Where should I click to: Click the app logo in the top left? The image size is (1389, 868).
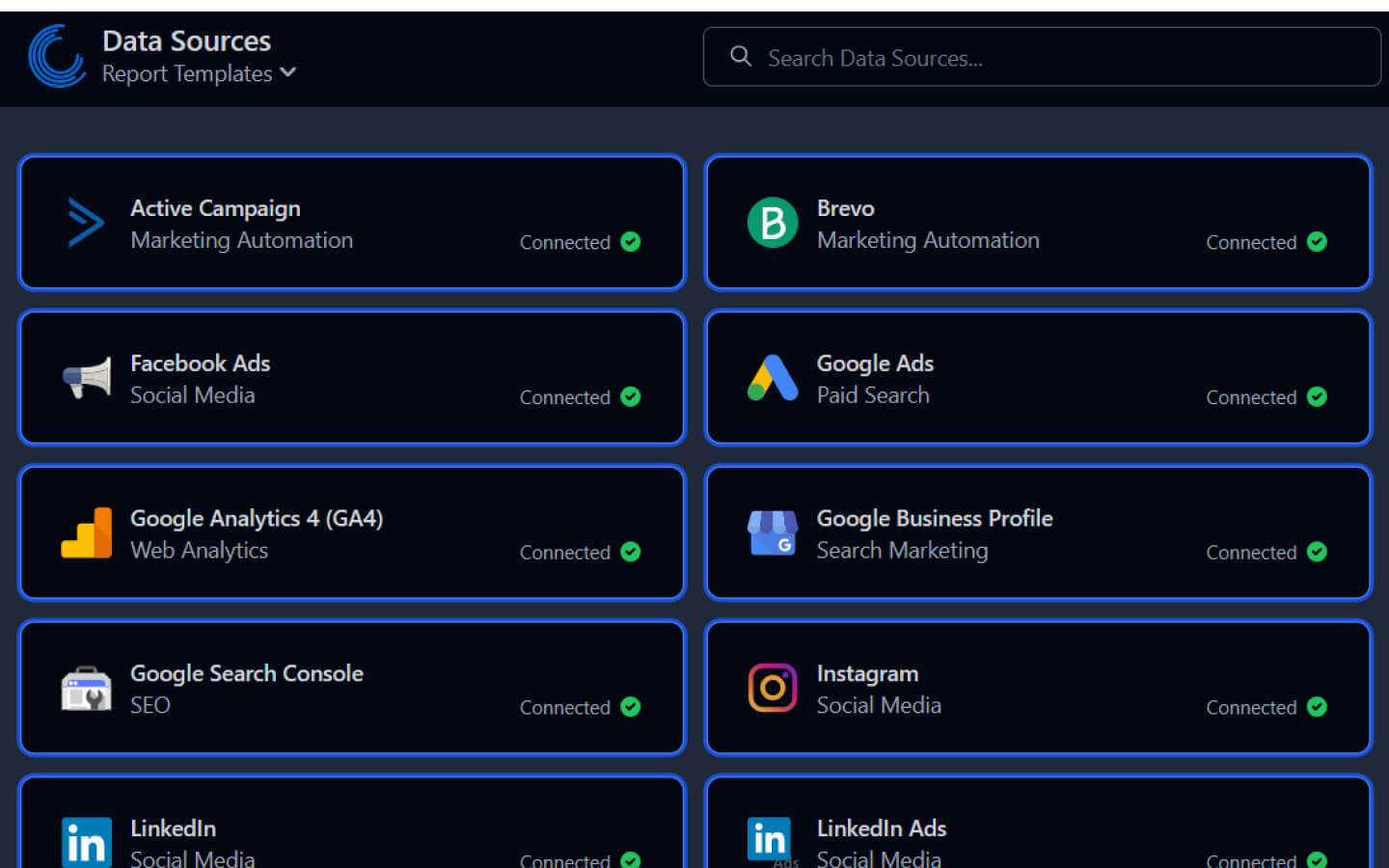coord(57,57)
